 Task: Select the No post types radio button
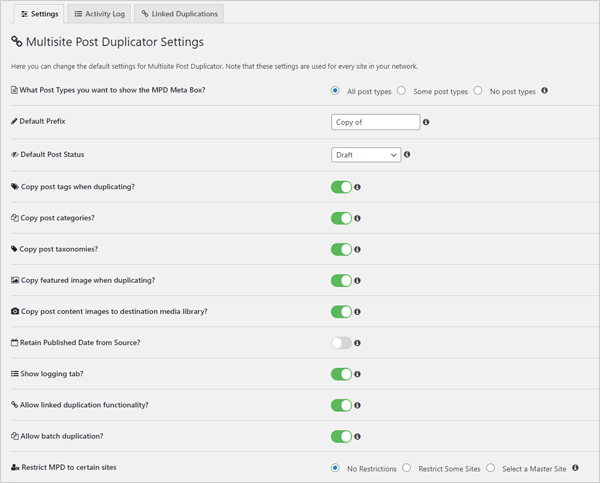(478, 91)
